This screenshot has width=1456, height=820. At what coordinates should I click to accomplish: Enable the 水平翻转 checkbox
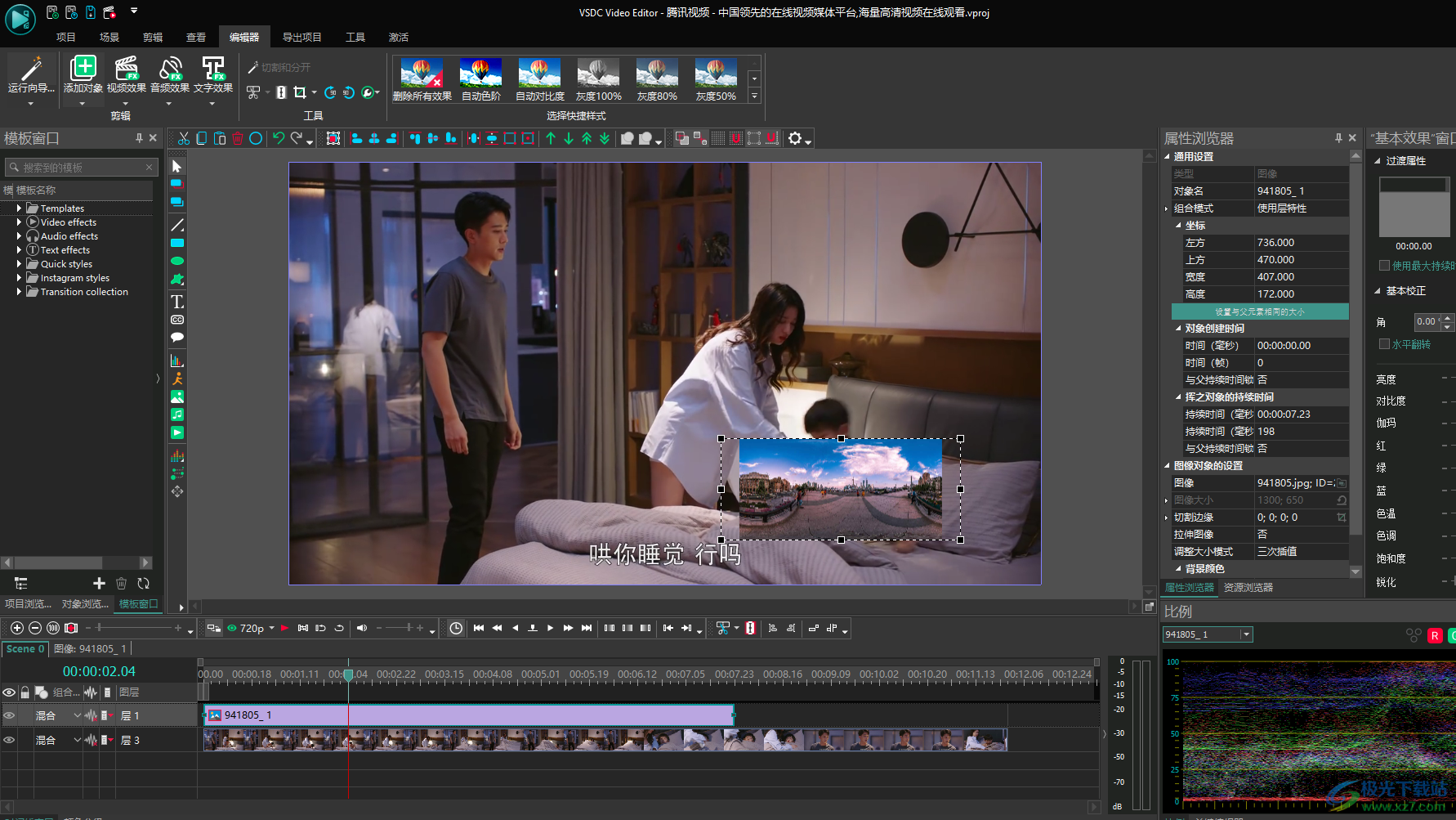coord(1384,344)
